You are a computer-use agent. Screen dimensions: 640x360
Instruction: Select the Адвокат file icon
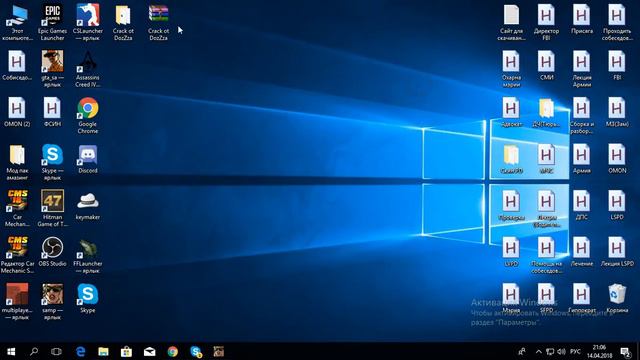[x=511, y=112]
